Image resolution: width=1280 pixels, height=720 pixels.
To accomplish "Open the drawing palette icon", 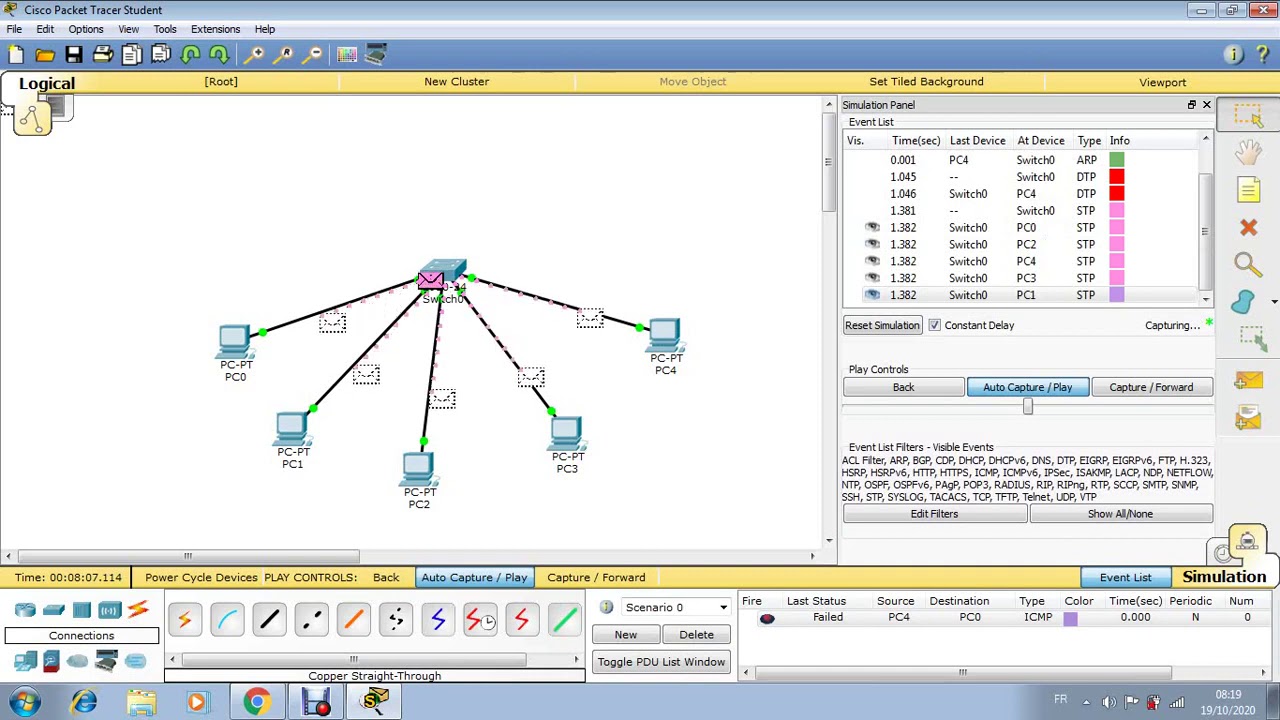I will (x=347, y=55).
